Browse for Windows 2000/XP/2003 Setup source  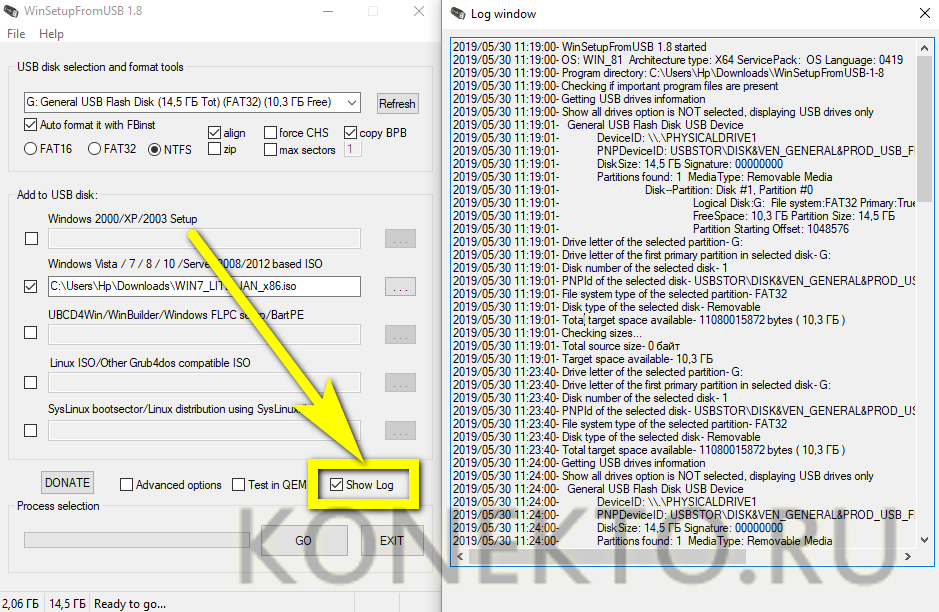(400, 238)
